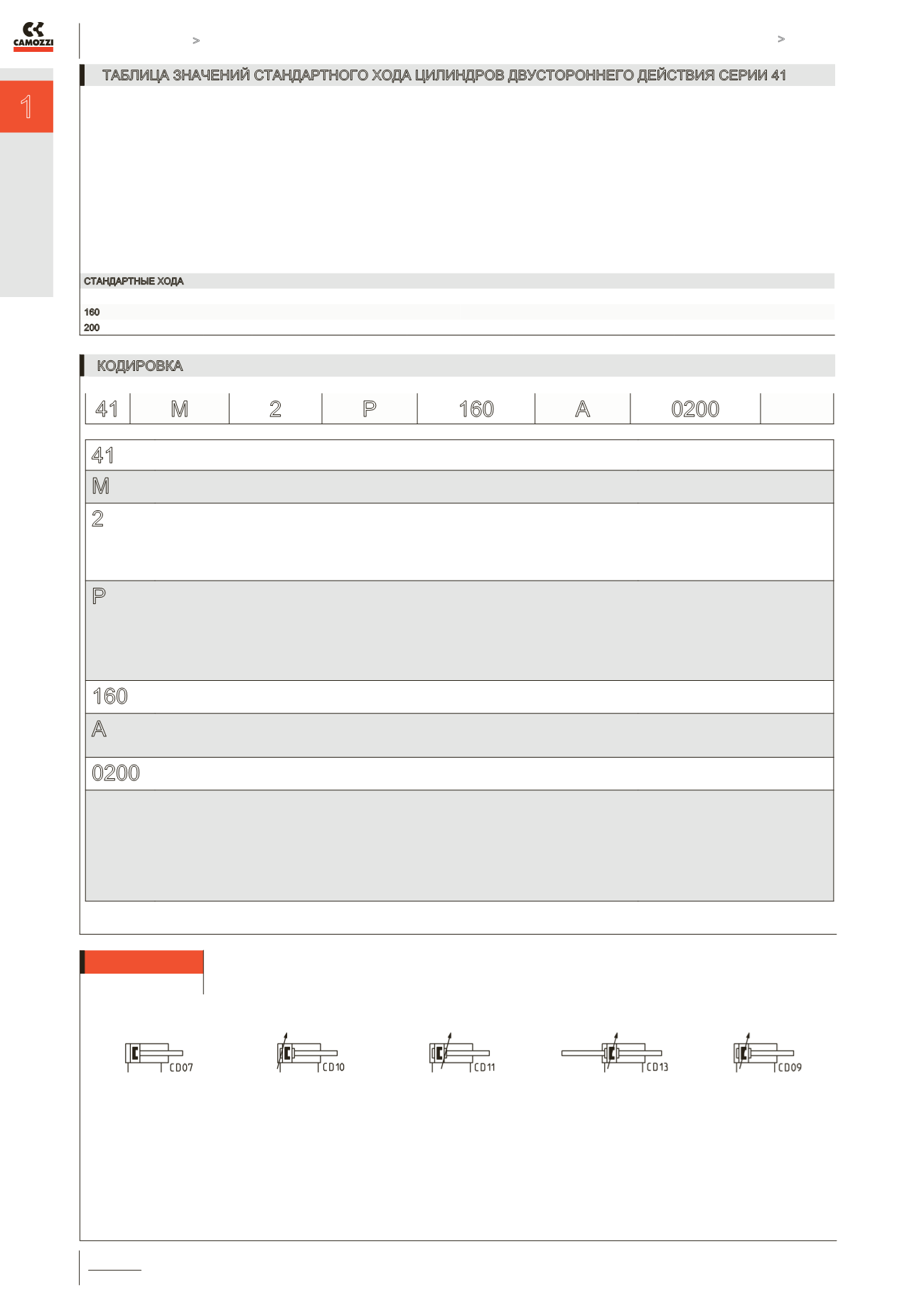The height and width of the screenshot is (1307, 924).
Task: Click the orange label block above the symbols
Action: coord(142,962)
